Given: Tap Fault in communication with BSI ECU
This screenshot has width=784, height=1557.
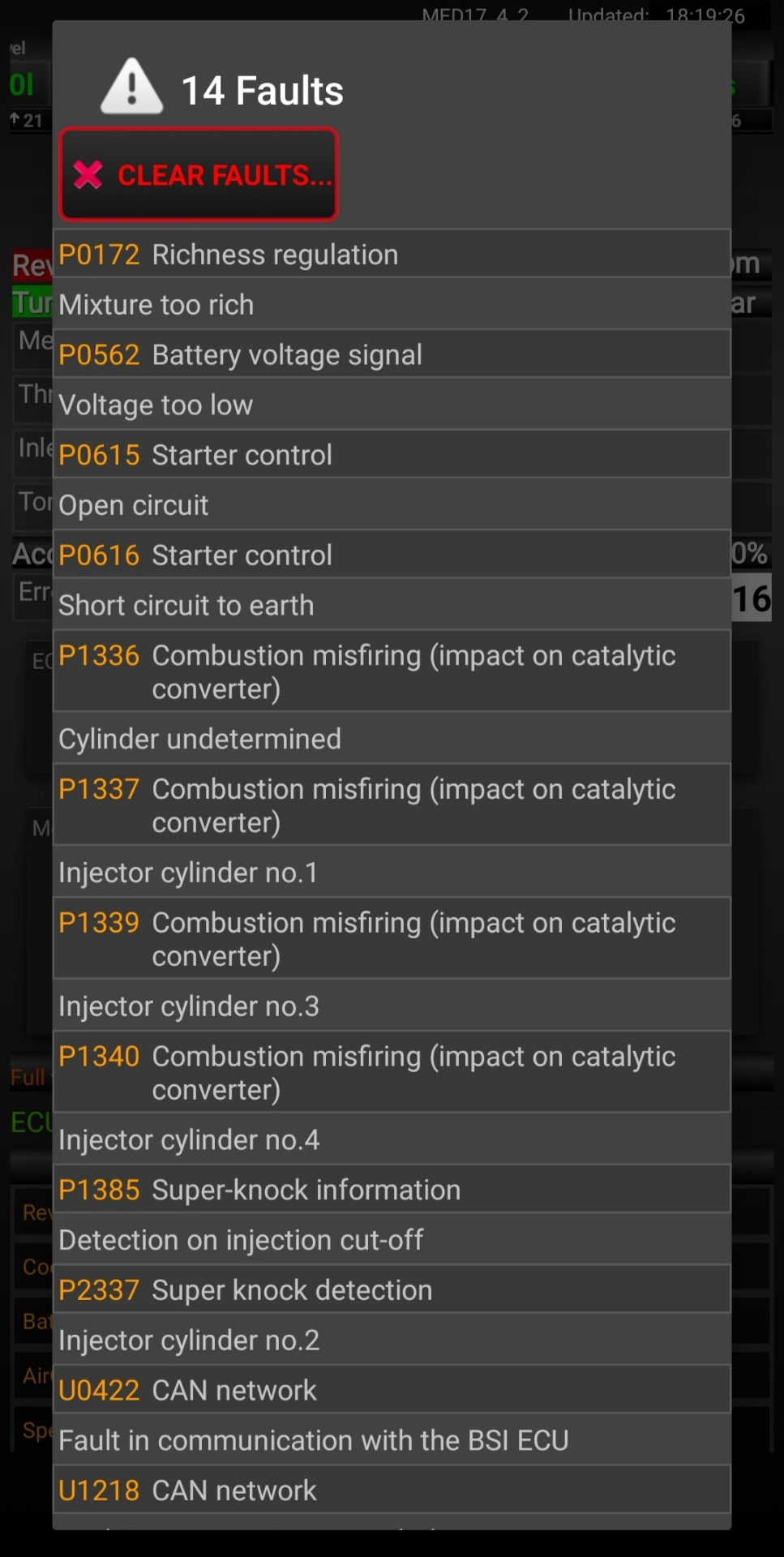Looking at the screenshot, I should pyautogui.click(x=391, y=1440).
